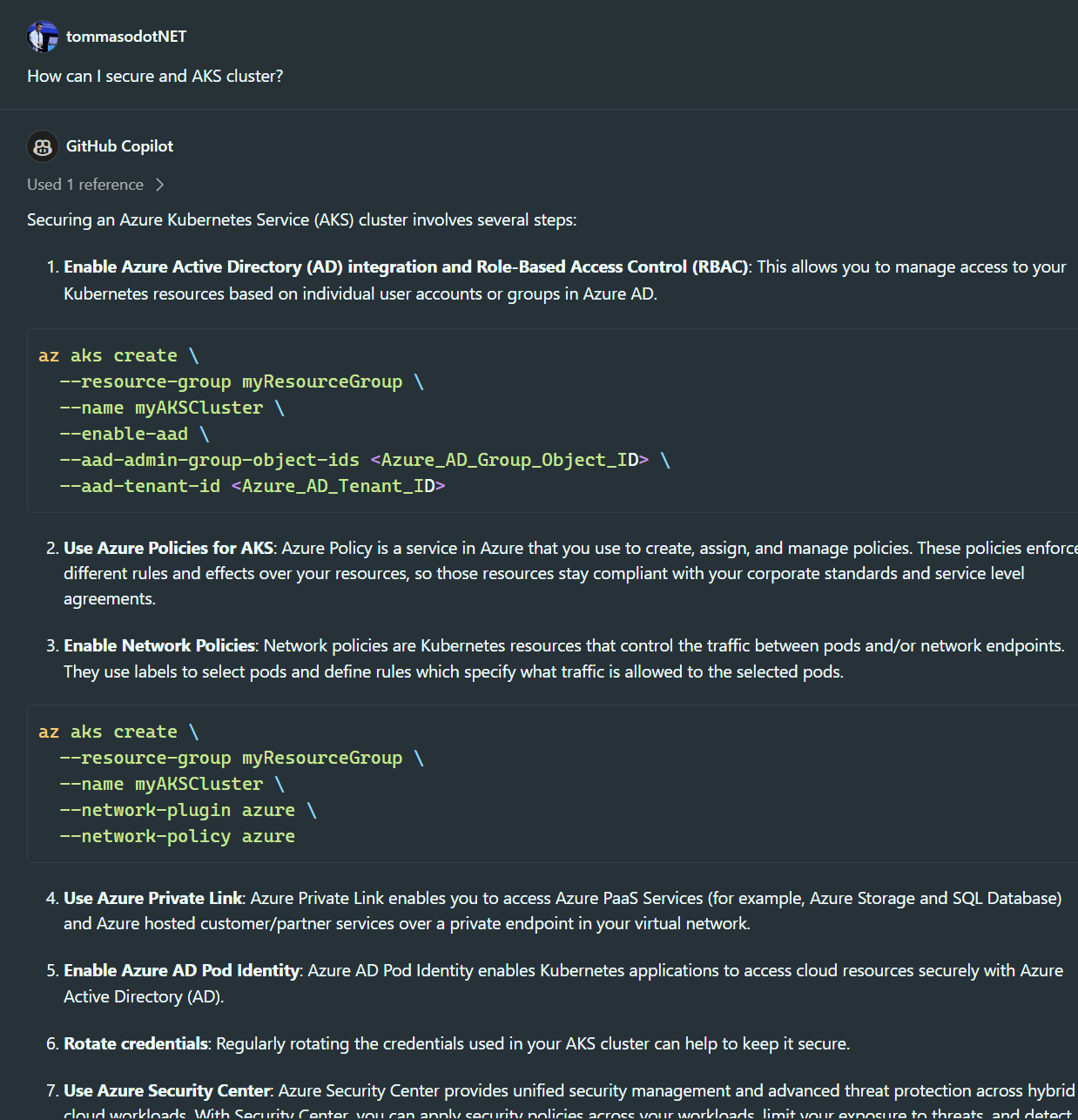Click the Rotate credentials heading
The height and width of the screenshot is (1120, 1078).
tap(135, 1043)
